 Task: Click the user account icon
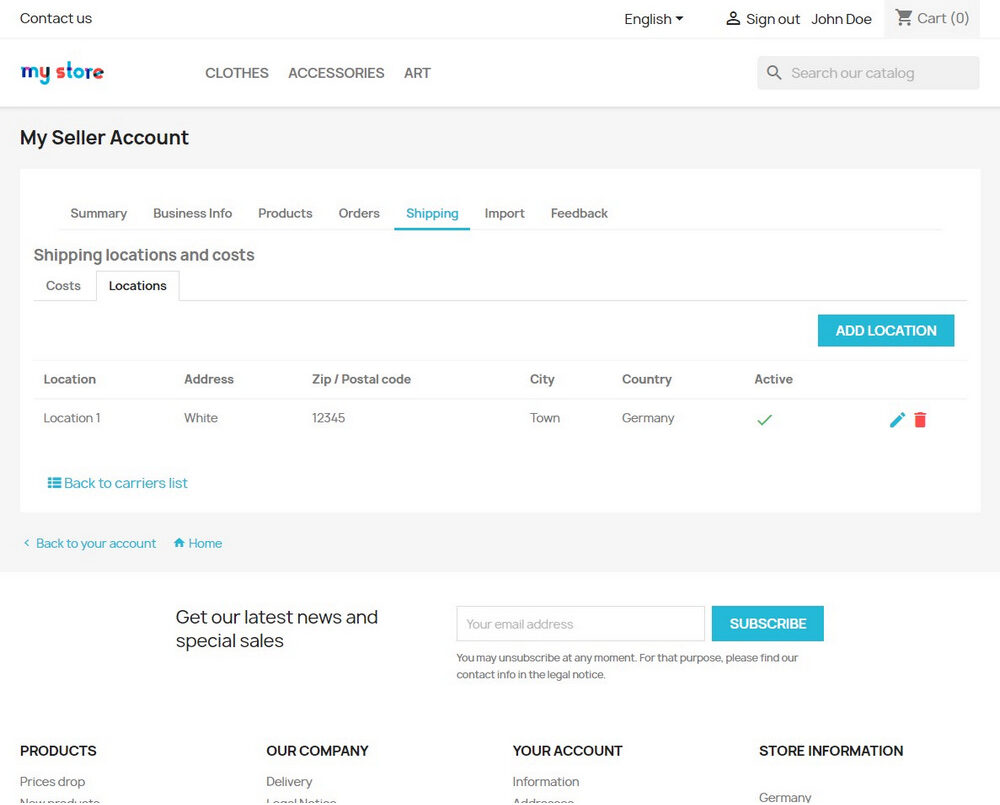pyautogui.click(x=733, y=18)
